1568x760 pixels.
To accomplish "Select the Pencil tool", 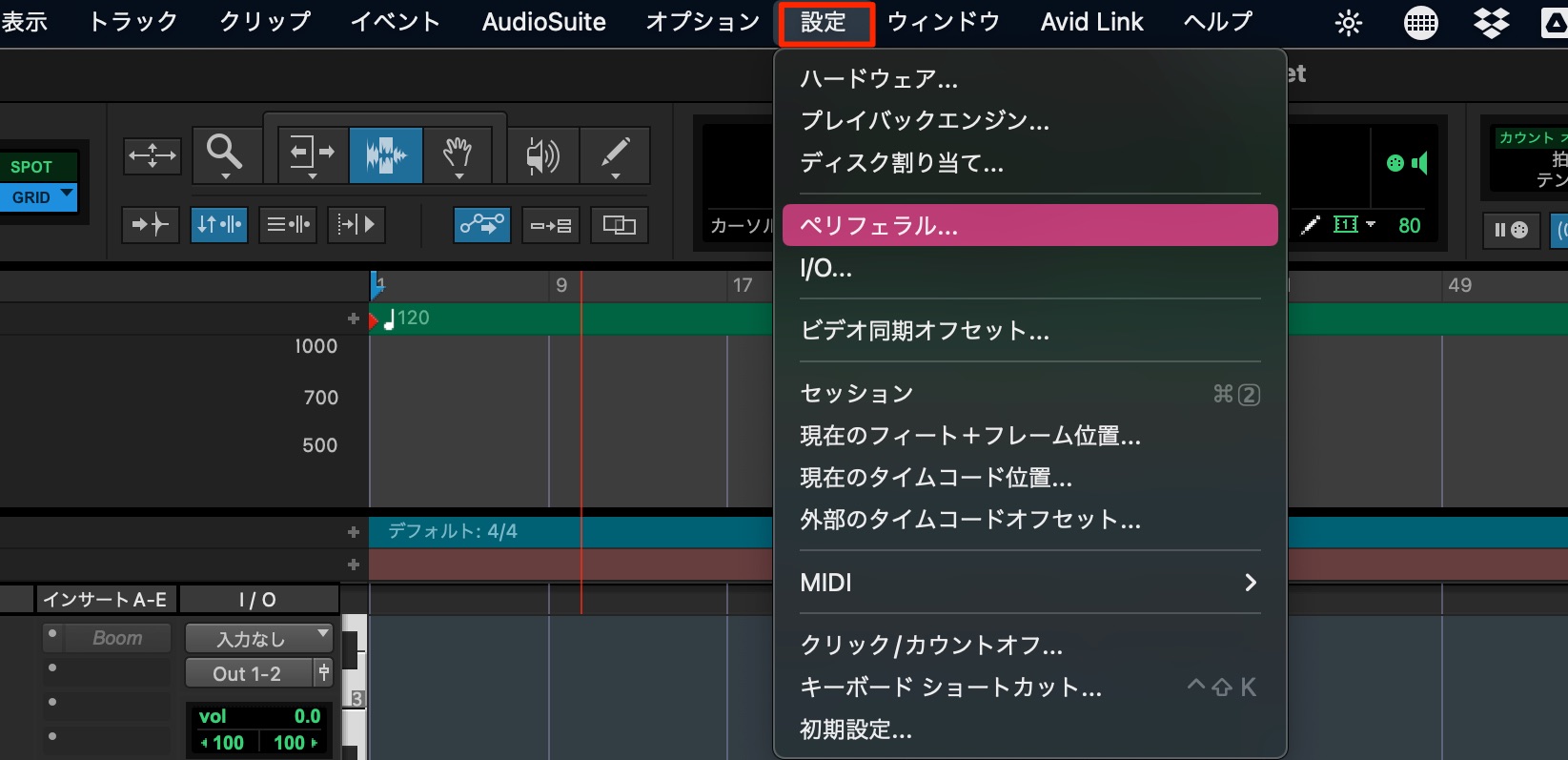I will [x=616, y=154].
